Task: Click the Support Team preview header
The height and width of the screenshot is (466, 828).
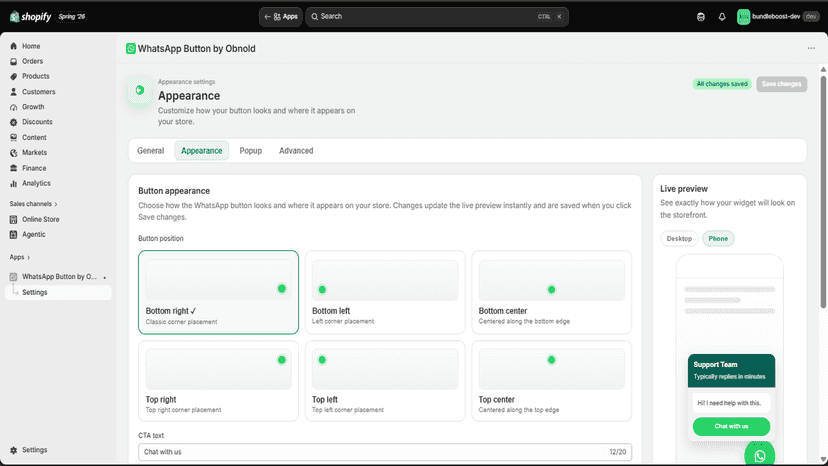Action: click(x=731, y=370)
